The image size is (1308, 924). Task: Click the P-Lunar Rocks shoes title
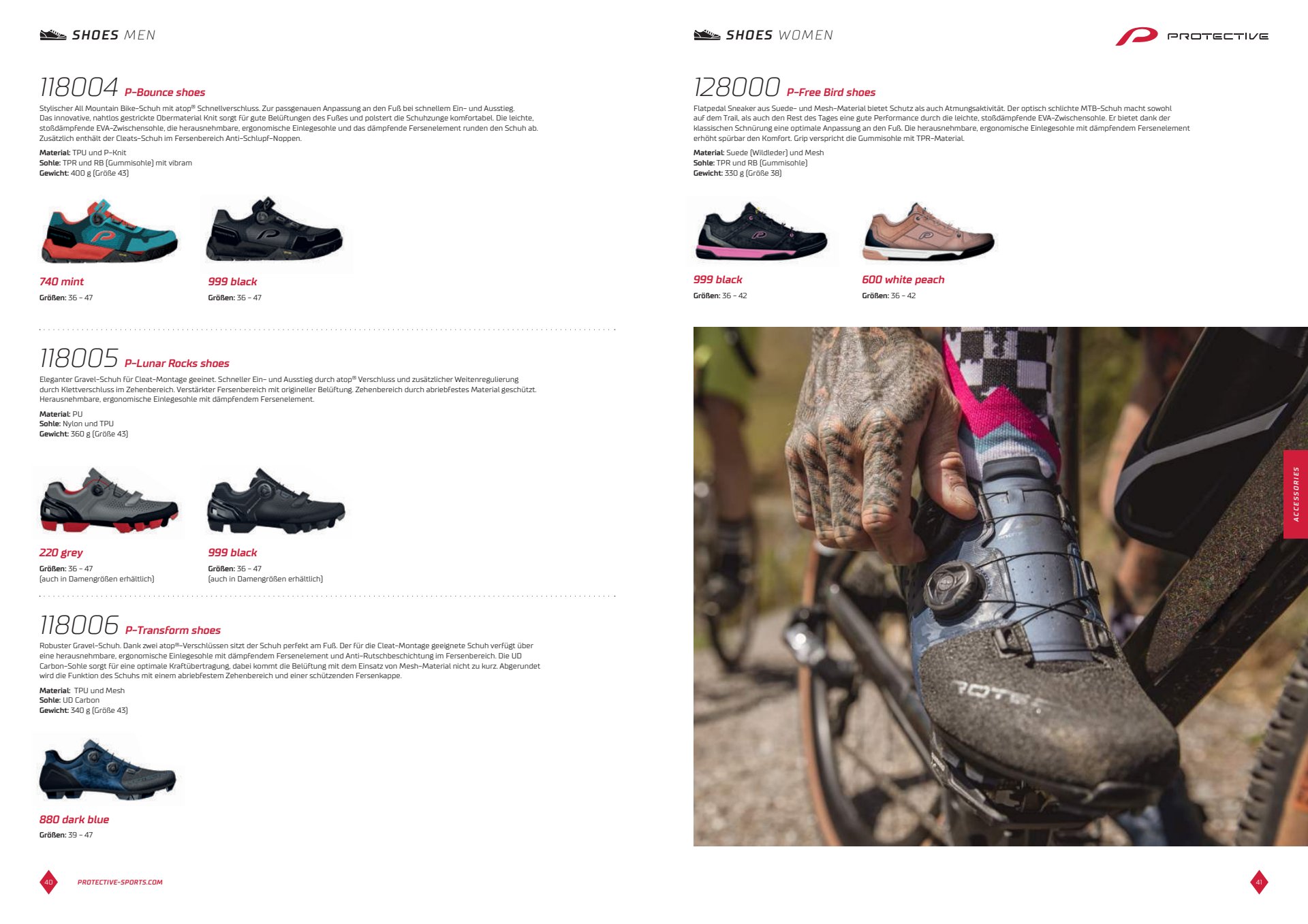click(x=177, y=364)
